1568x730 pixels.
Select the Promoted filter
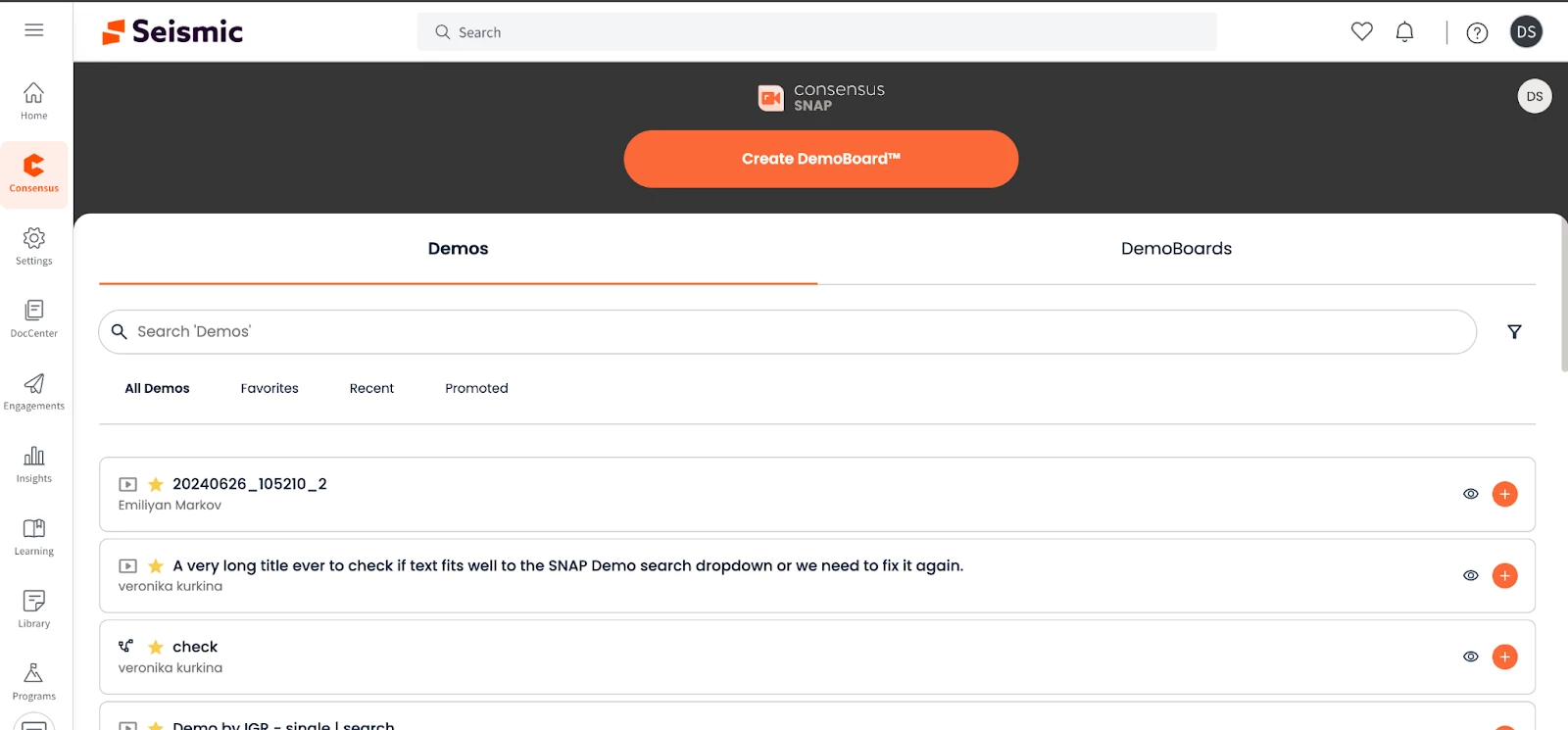[476, 388]
